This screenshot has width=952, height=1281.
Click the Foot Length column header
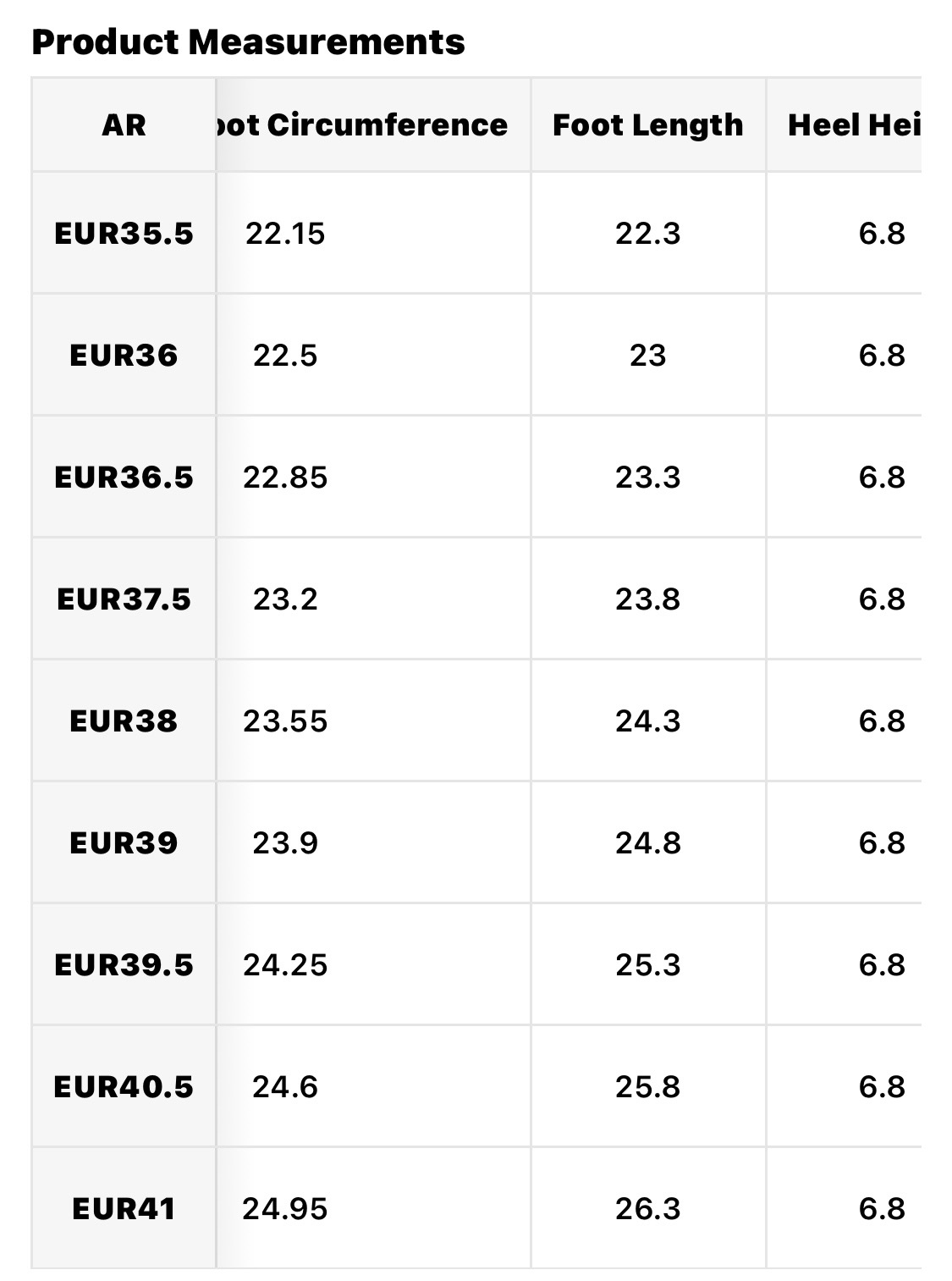[647, 125]
